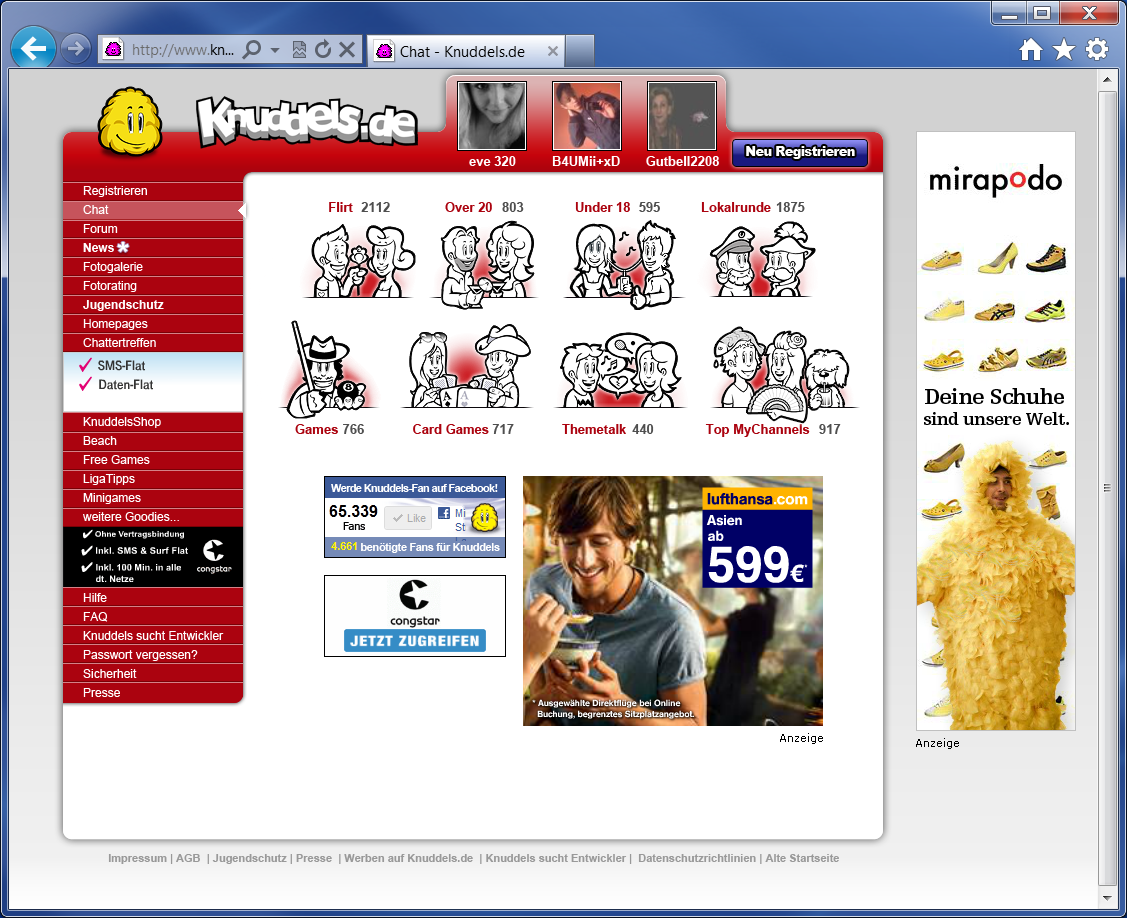
Task: Open eve 320 profile photo
Action: [492, 116]
